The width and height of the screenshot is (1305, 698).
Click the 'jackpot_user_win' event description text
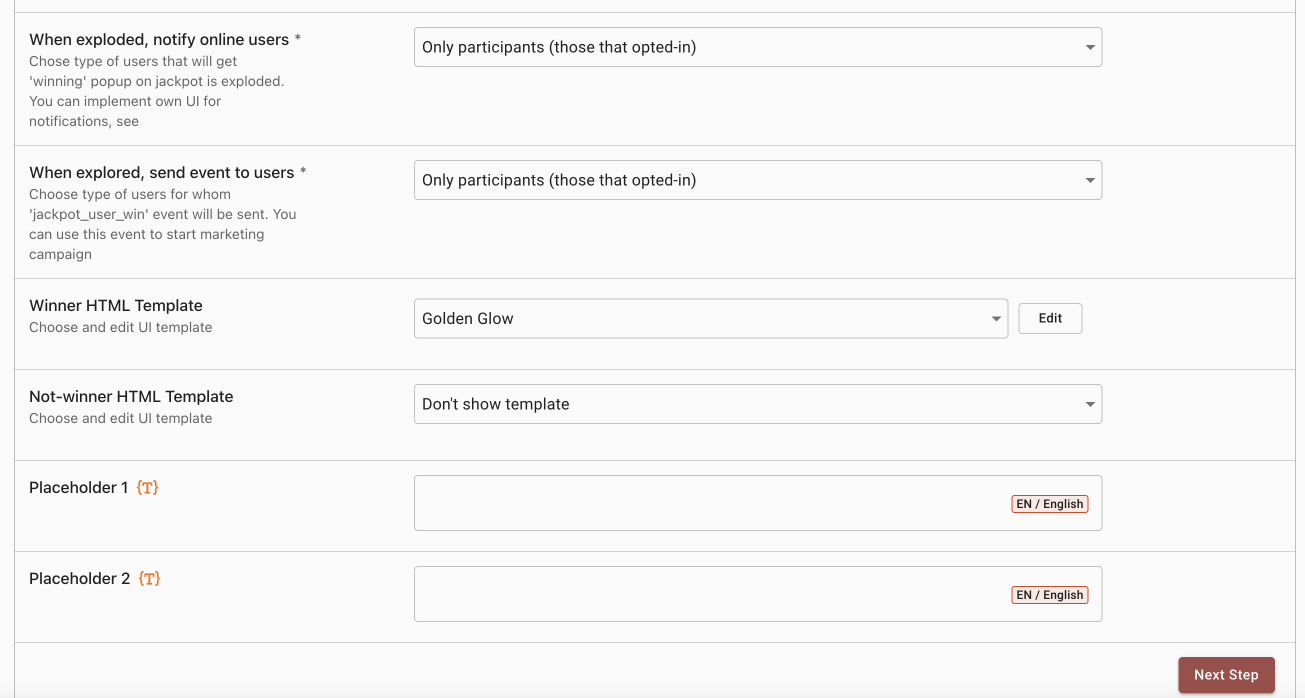(162, 224)
